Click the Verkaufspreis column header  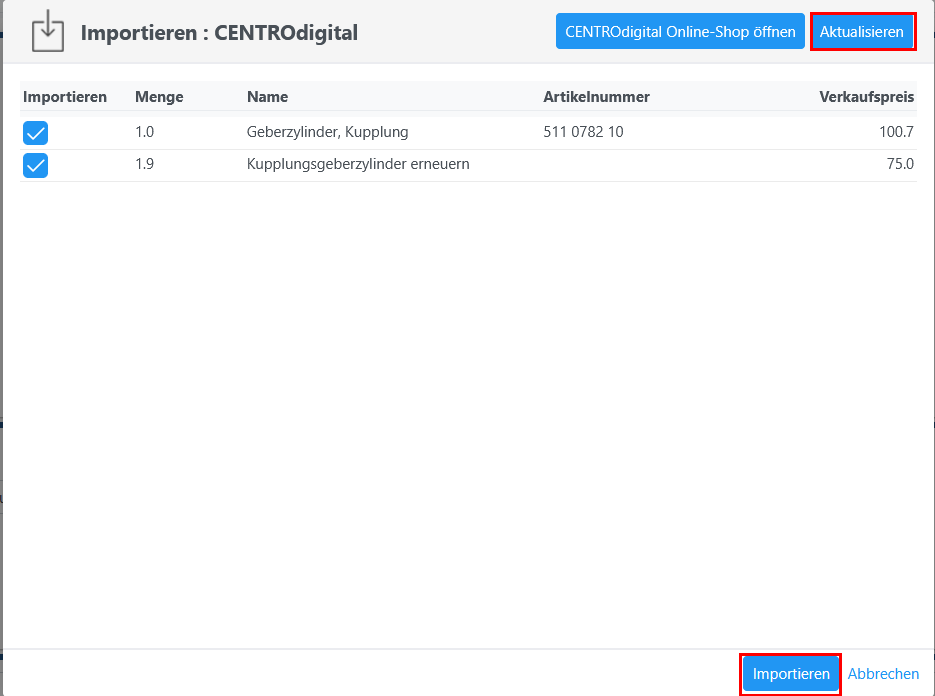(x=866, y=97)
